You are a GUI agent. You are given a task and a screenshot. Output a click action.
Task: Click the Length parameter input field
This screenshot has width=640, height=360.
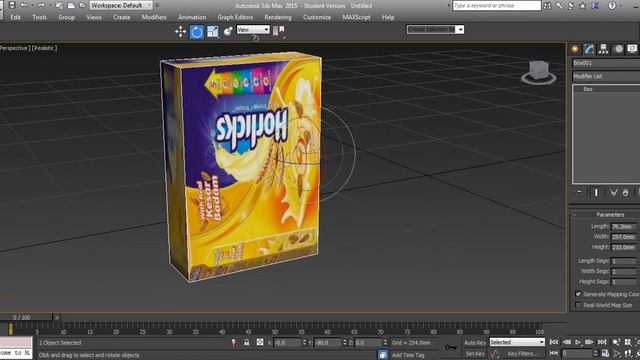pos(624,226)
